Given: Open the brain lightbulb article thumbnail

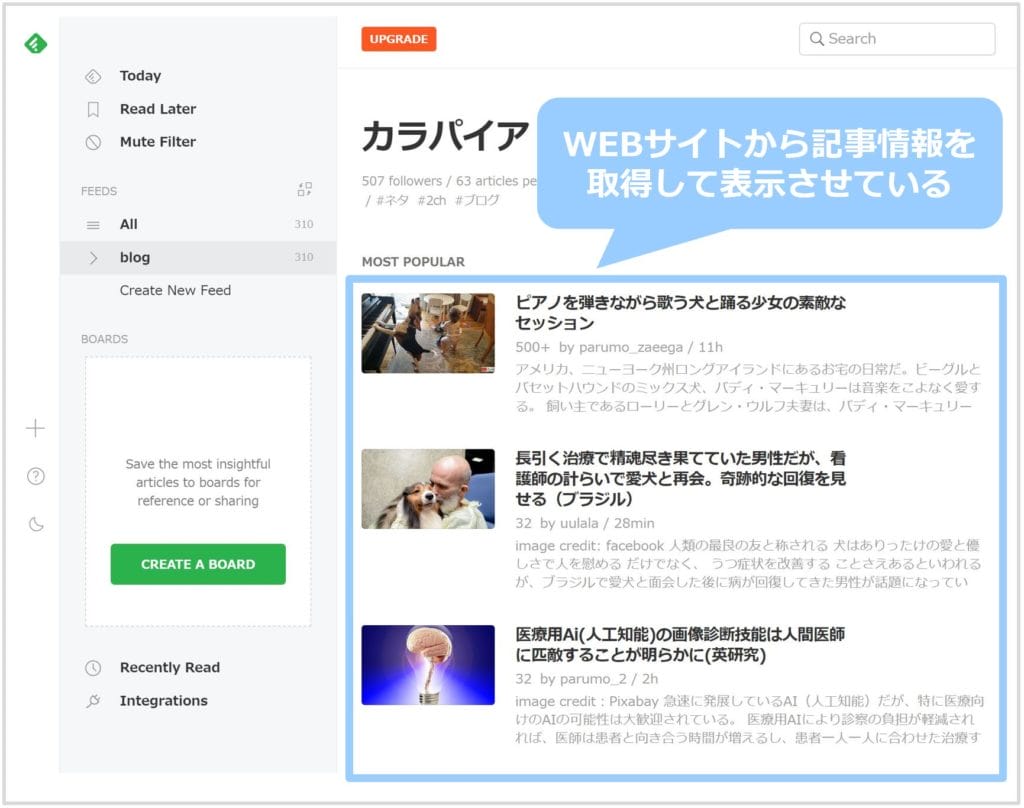Looking at the screenshot, I should [428, 665].
